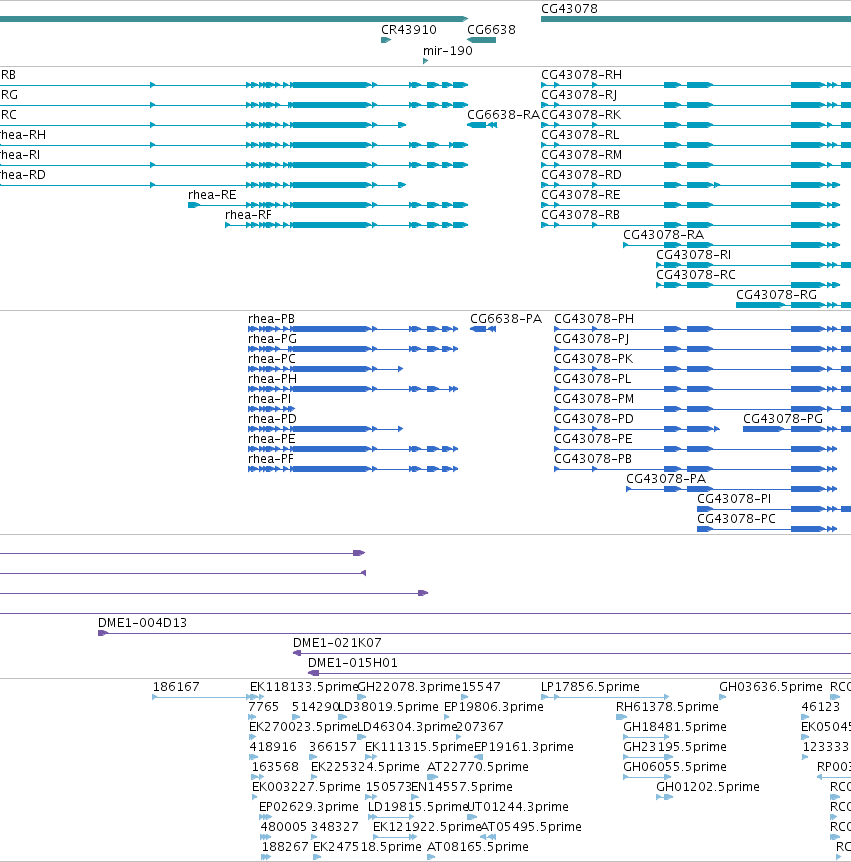Select the CG43078-PD protein label

click(x=594, y=419)
